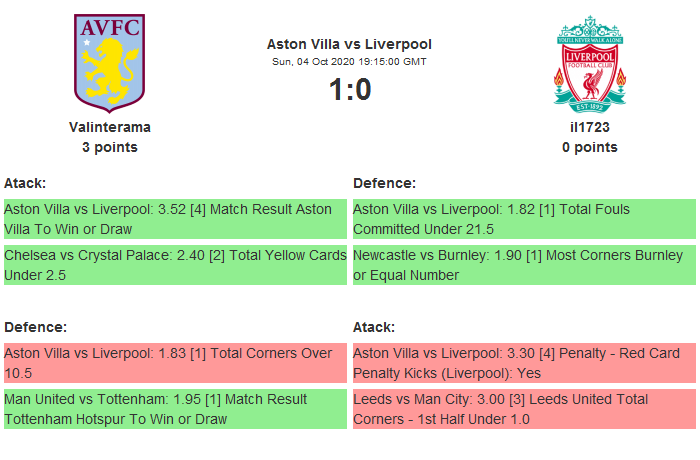Screen dimensions: 700x460
Task: Click il1723's Defence section heading
Action: (x=385, y=183)
